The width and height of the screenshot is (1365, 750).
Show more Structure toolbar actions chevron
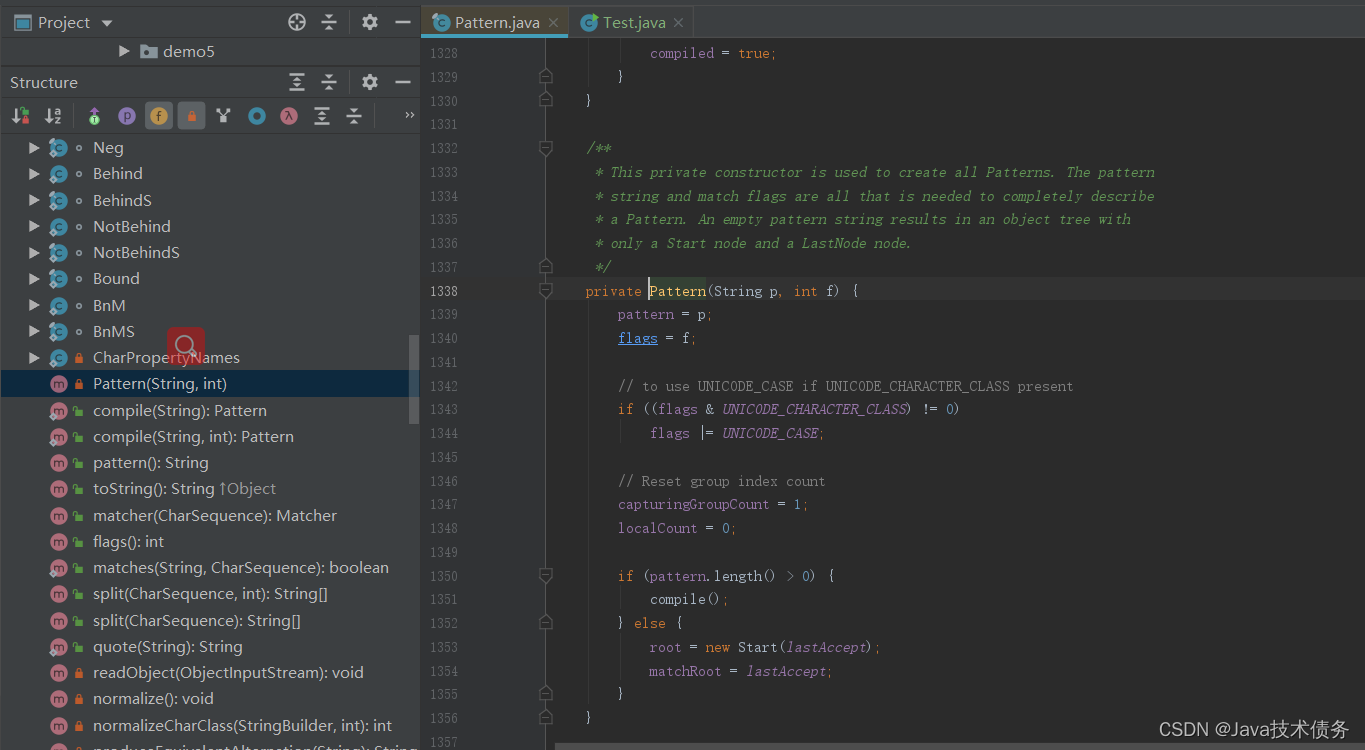[x=409, y=116]
